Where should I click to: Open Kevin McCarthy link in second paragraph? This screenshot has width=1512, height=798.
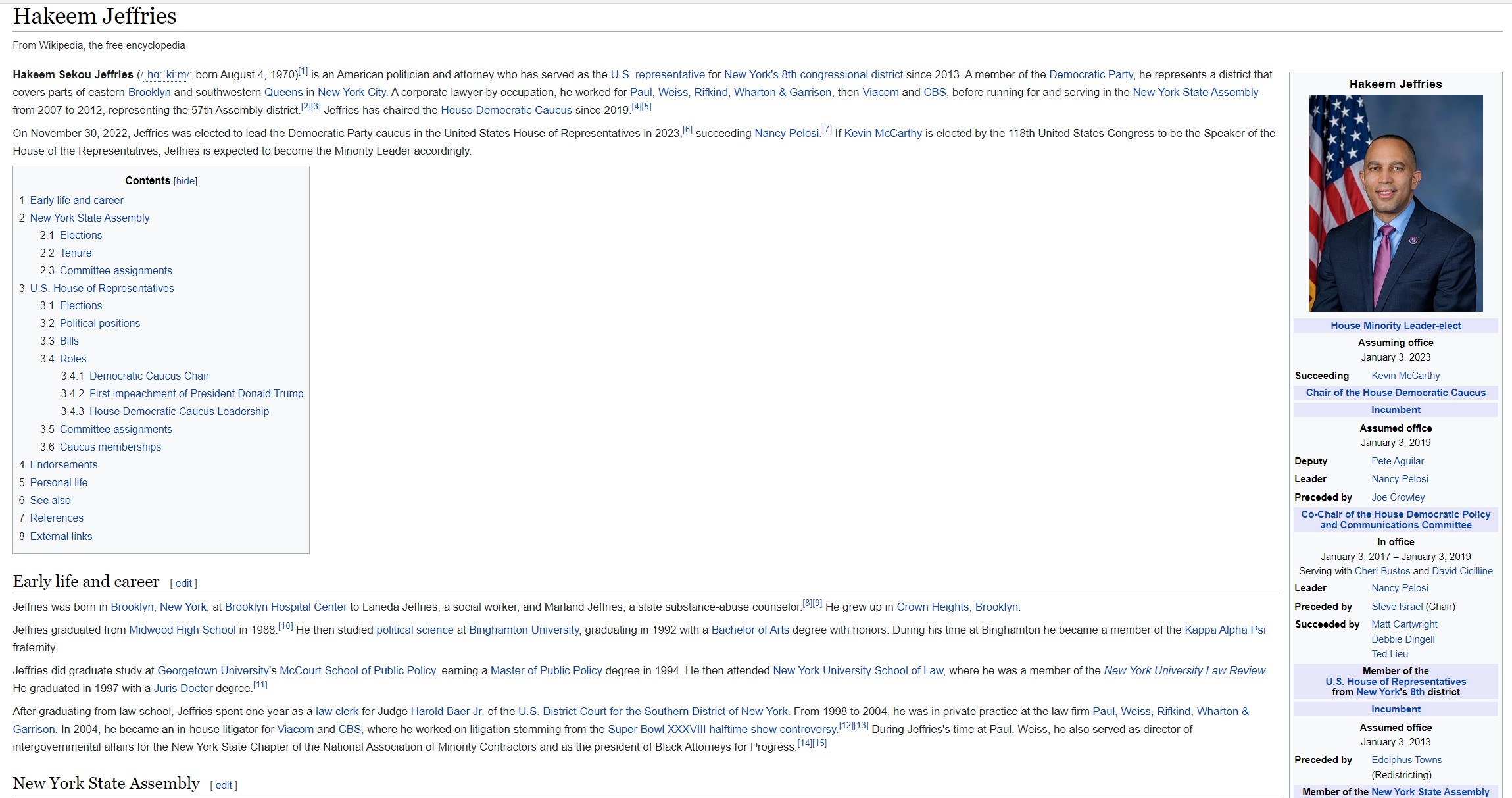883,133
